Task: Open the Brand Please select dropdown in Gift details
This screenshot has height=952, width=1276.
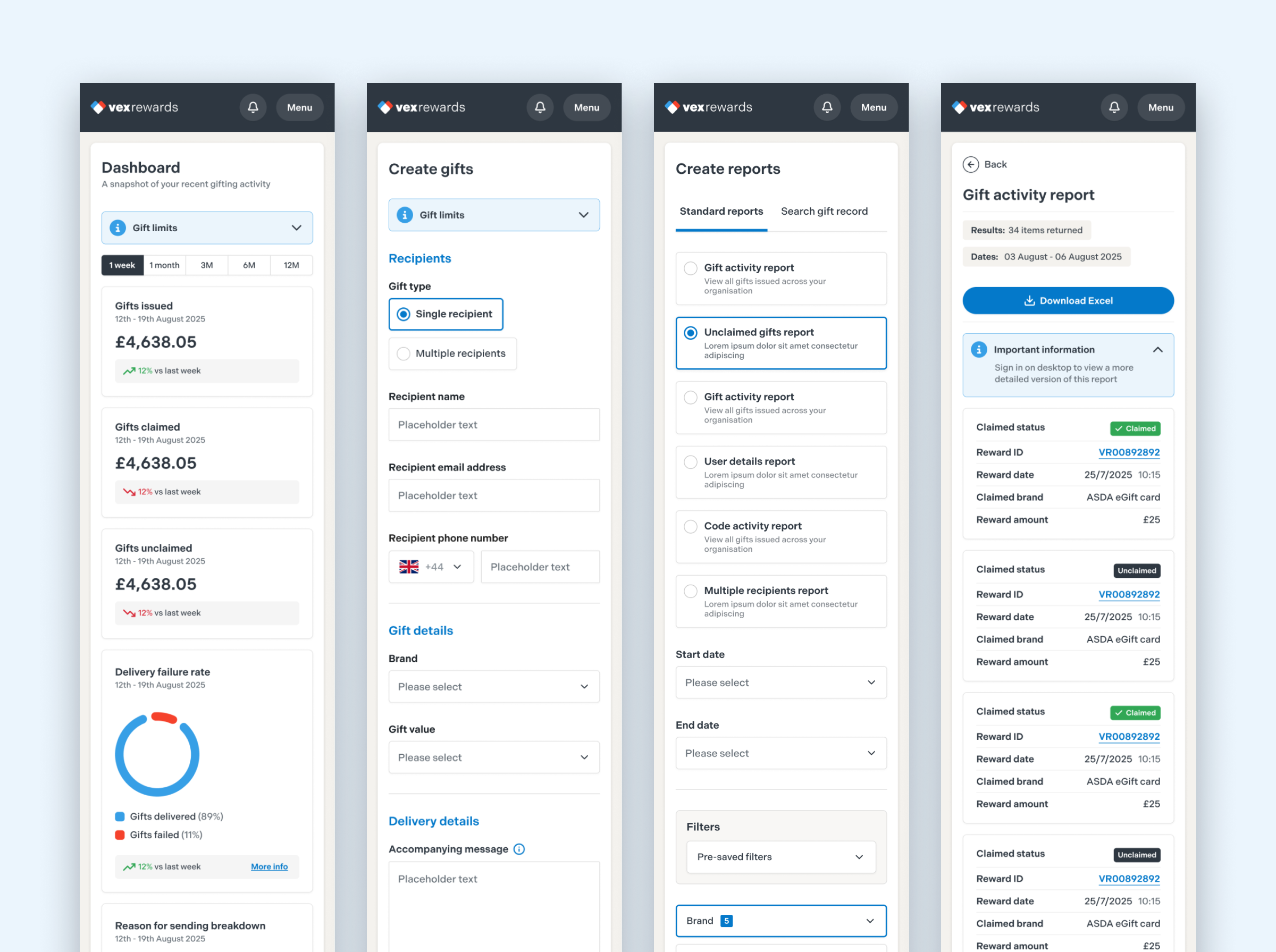Action: pos(494,686)
